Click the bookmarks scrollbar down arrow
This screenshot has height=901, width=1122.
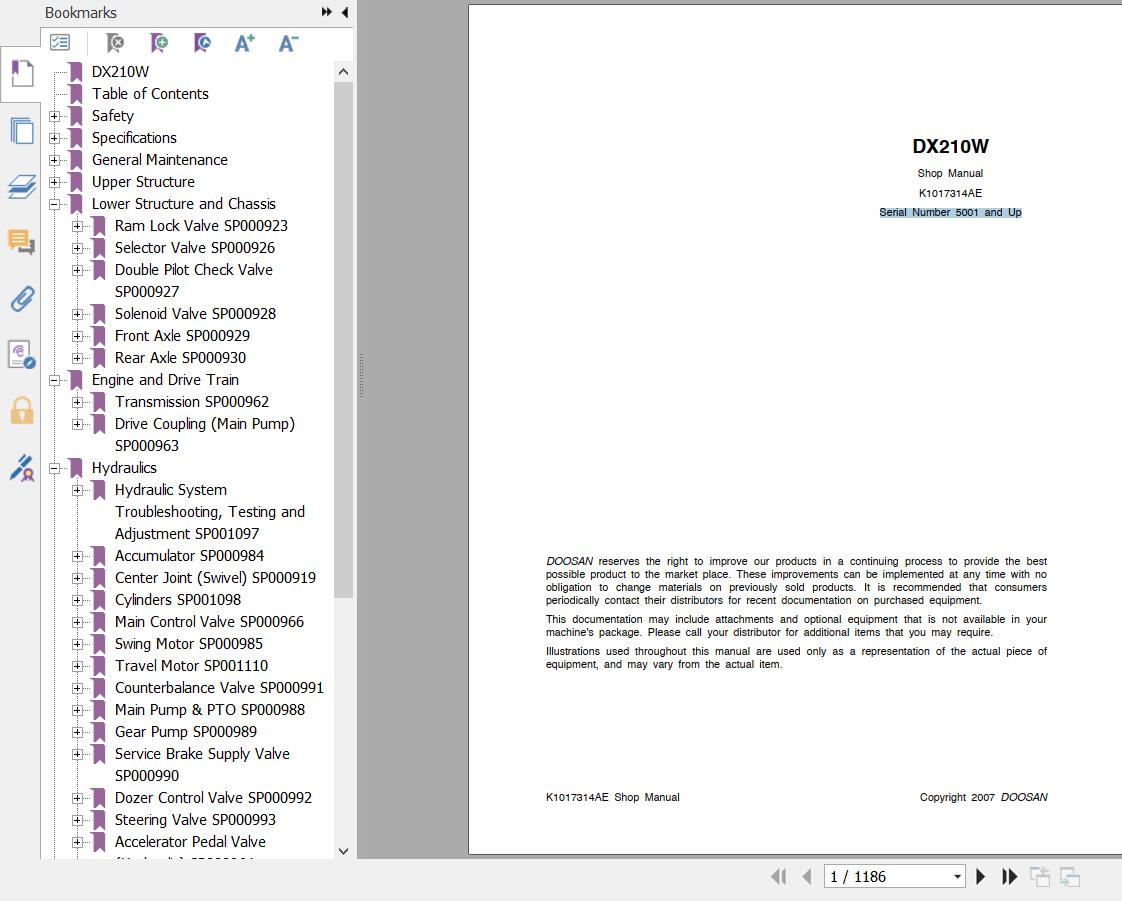coord(343,851)
